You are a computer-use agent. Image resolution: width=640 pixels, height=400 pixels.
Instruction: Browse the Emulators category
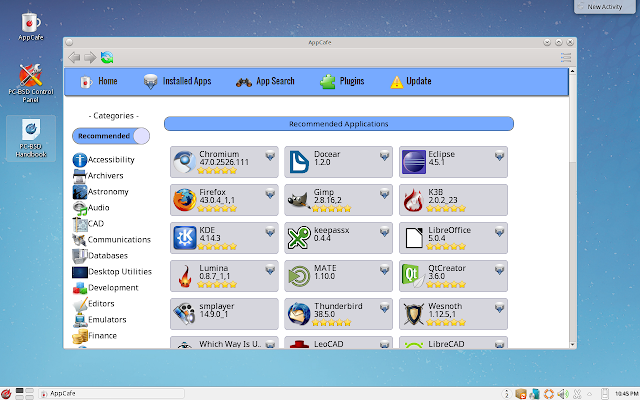(x=100, y=319)
